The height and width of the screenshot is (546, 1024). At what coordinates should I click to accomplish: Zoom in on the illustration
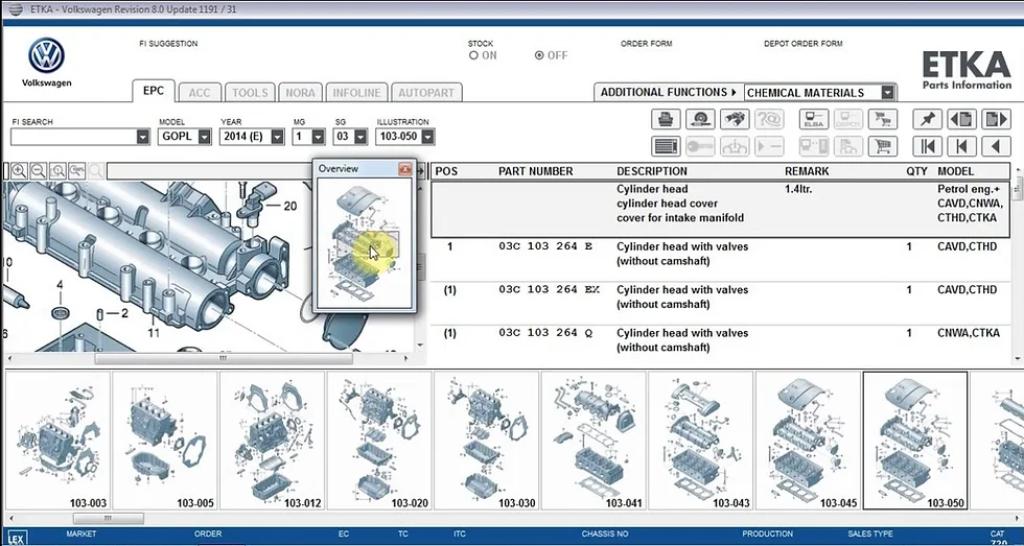coord(19,171)
